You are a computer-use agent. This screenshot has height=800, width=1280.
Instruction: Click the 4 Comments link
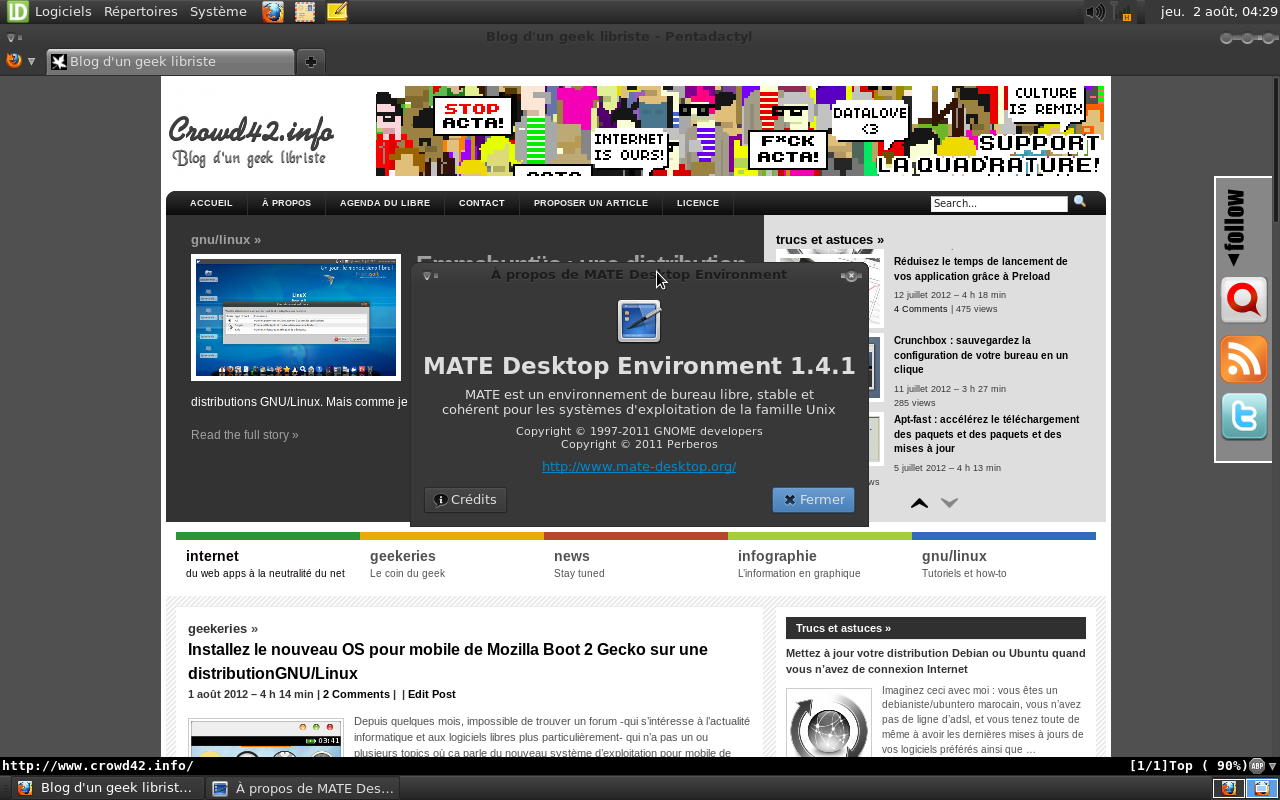tap(920, 309)
